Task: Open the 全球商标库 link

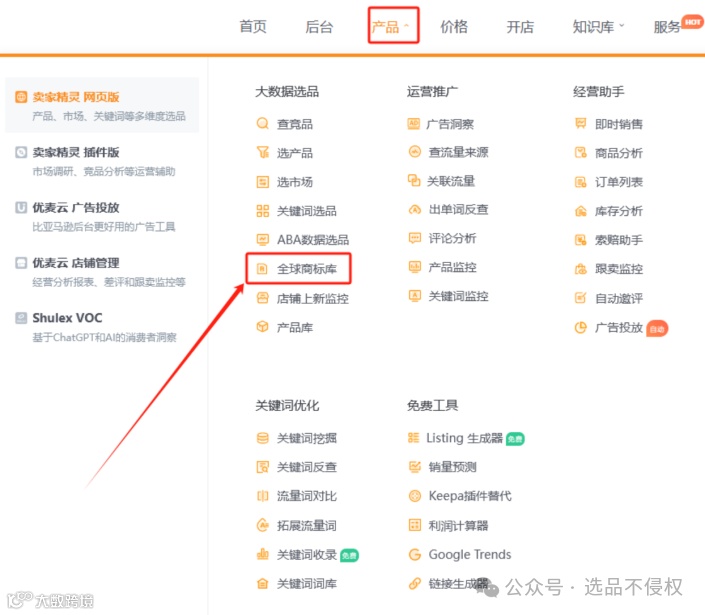Action: (x=307, y=269)
